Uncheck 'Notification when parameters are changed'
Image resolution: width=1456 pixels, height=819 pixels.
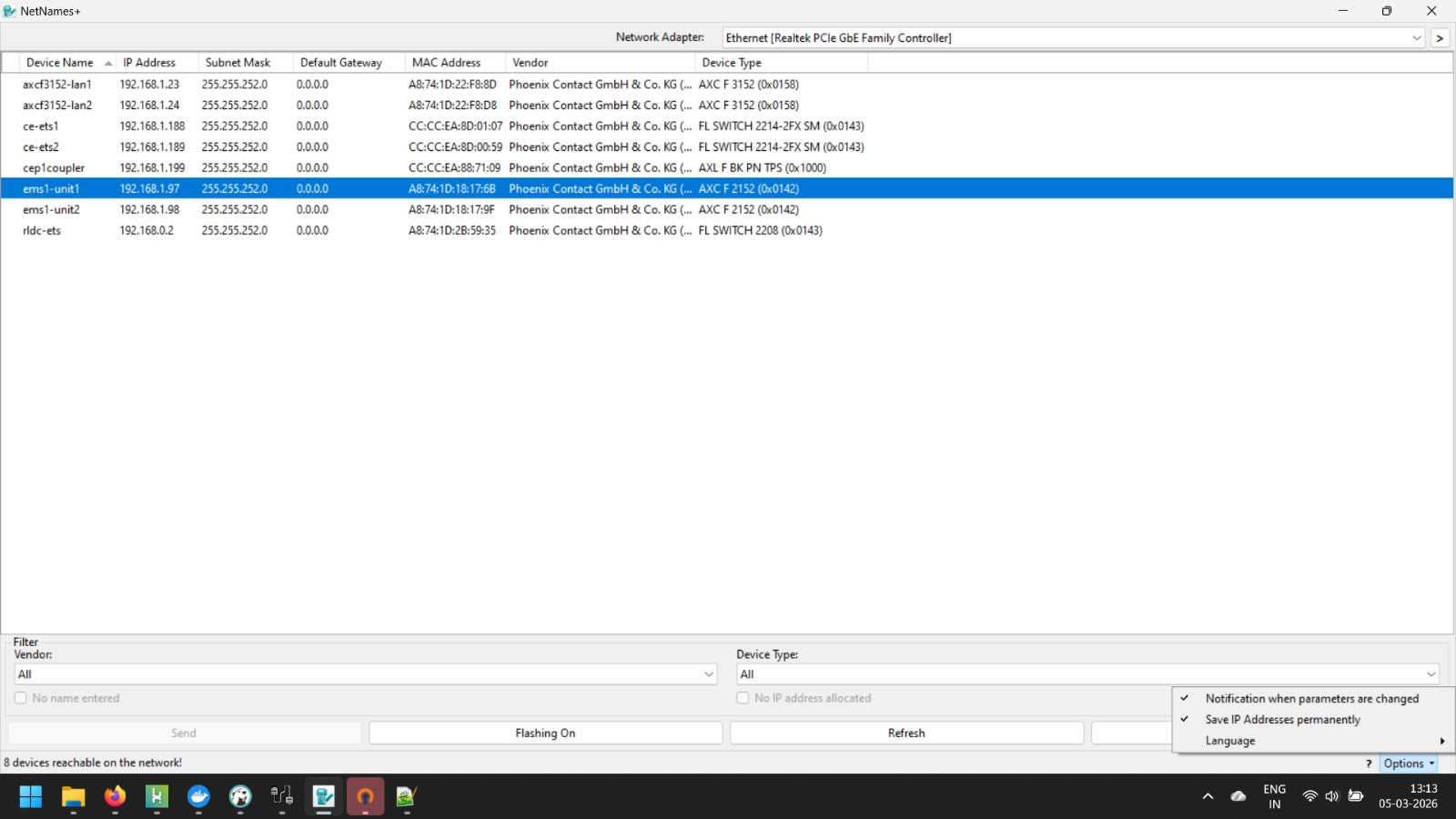click(1311, 699)
